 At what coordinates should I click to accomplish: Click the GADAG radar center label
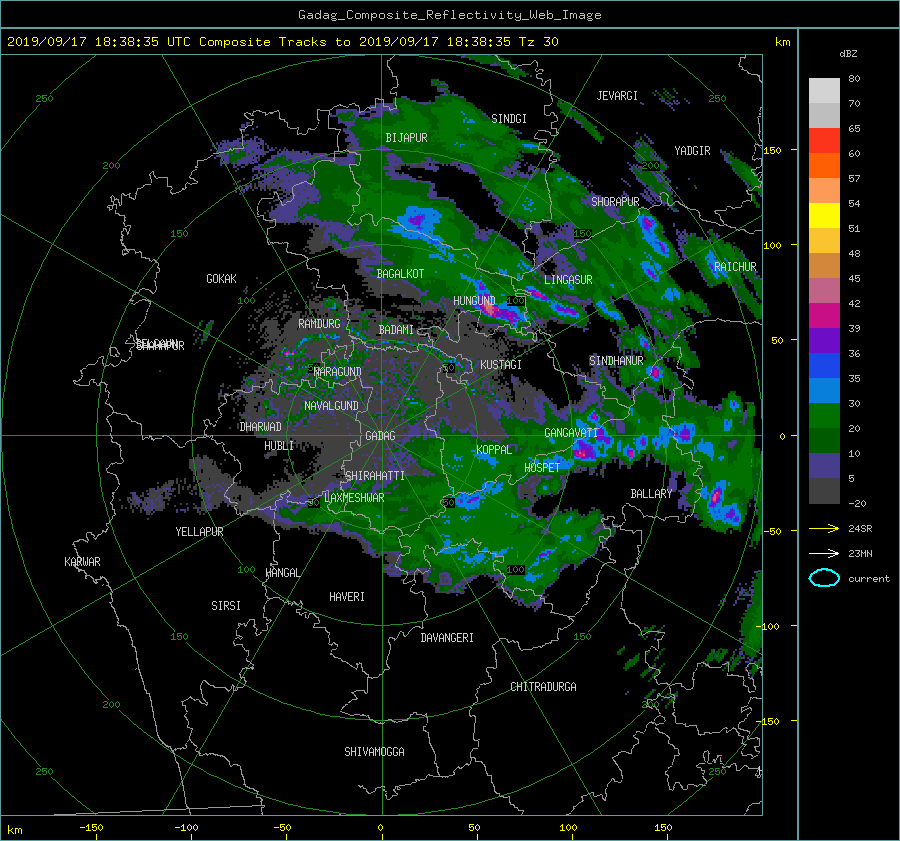tap(380, 436)
